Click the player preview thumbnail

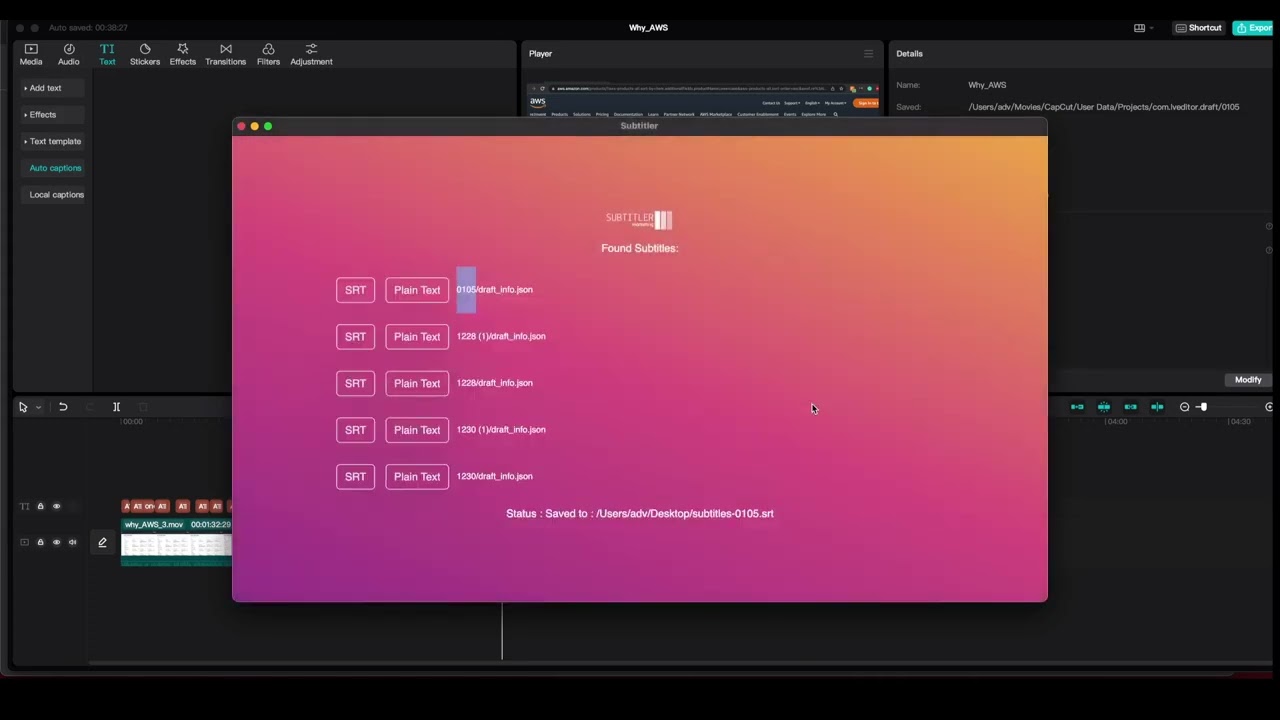[704, 101]
